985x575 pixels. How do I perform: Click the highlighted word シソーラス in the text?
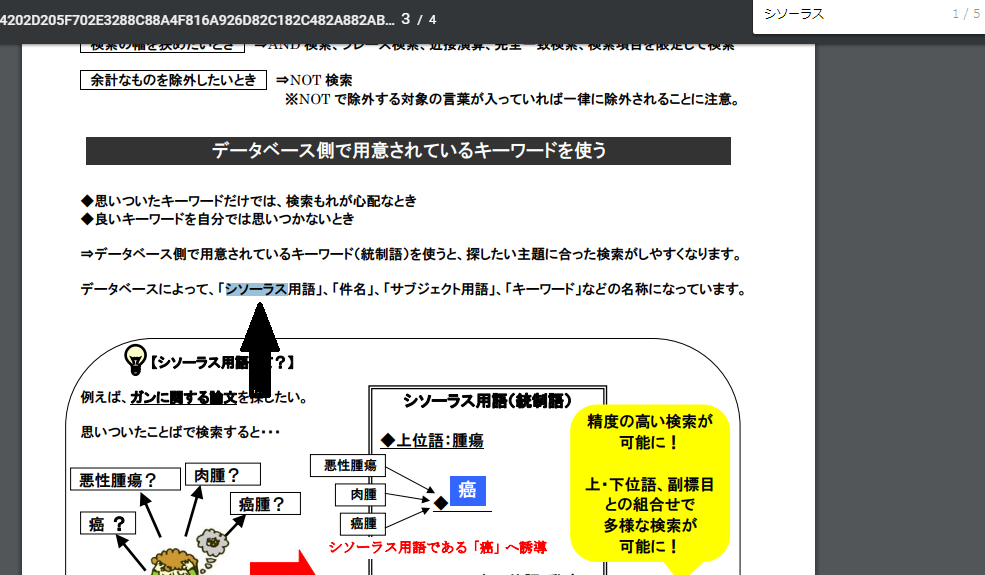pyautogui.click(x=256, y=289)
